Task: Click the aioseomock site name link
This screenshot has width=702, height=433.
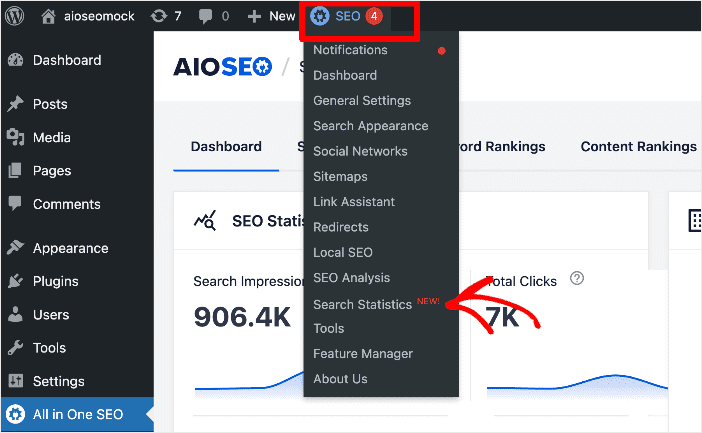Action: click(99, 17)
